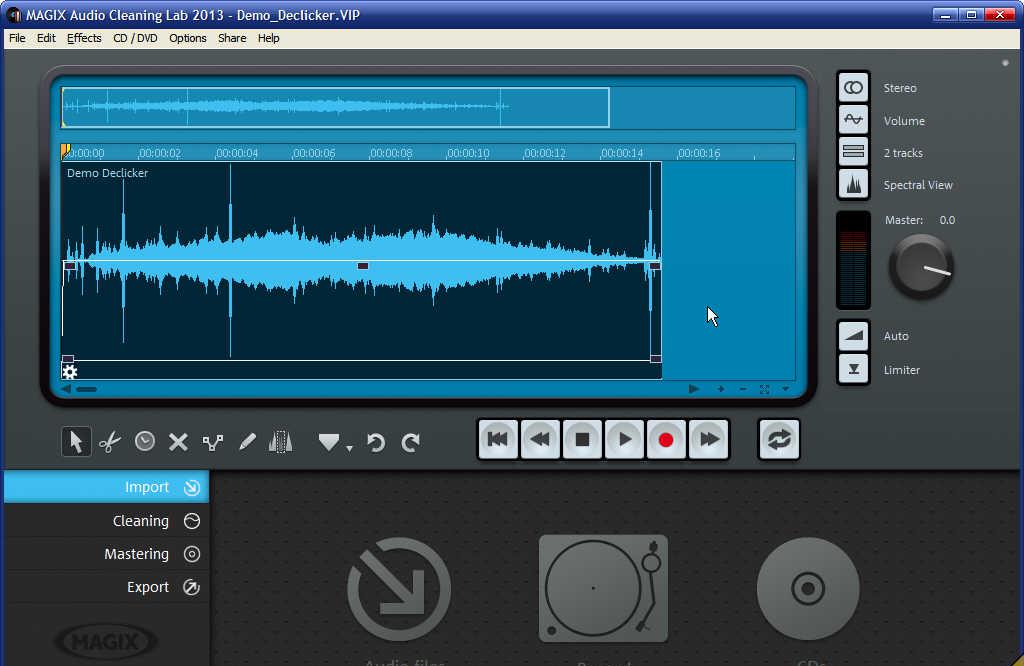Zoom out with the minus icon
Screen dimensions: 1024x666
[x=743, y=389]
